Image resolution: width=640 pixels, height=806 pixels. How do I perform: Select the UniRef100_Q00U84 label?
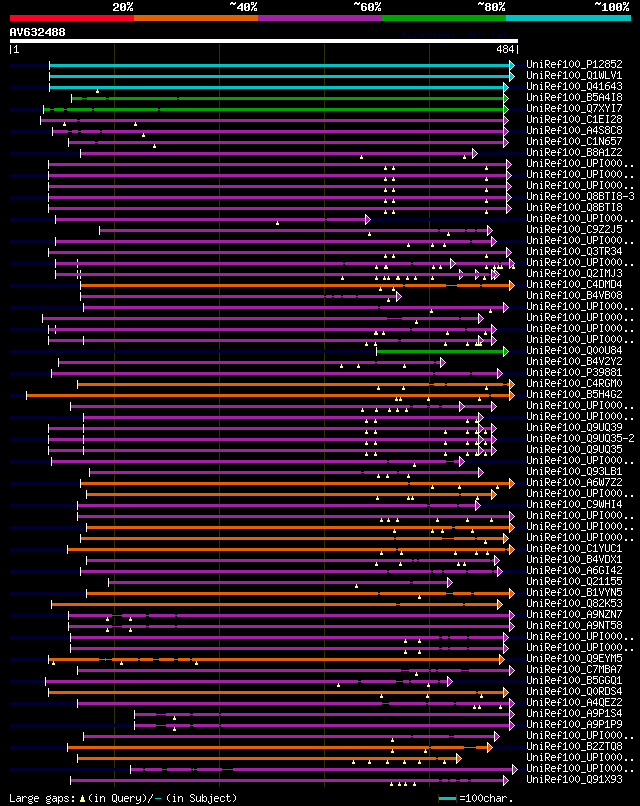574,351
